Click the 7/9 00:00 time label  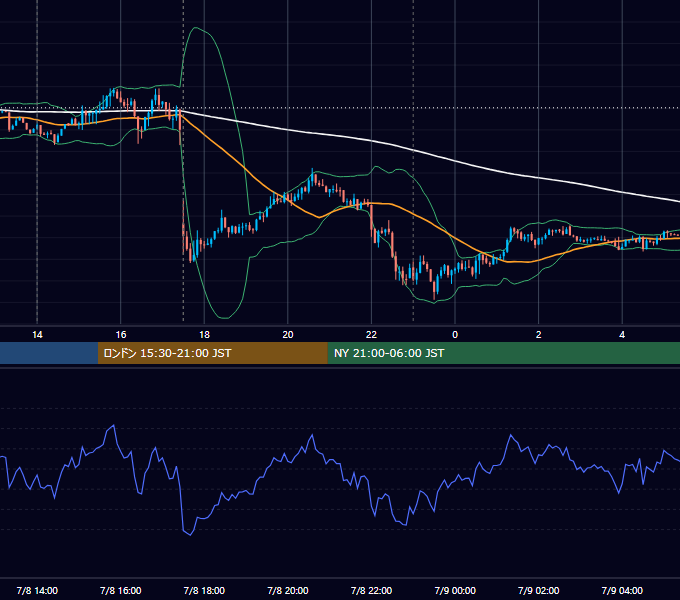click(x=455, y=590)
